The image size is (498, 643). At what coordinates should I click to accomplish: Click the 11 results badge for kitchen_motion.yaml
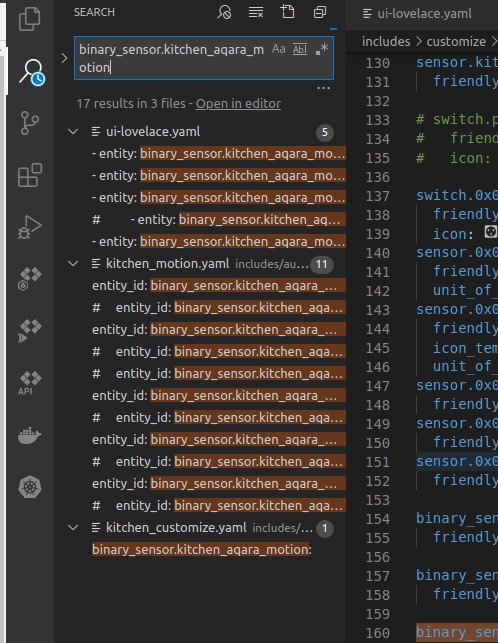click(x=322, y=264)
